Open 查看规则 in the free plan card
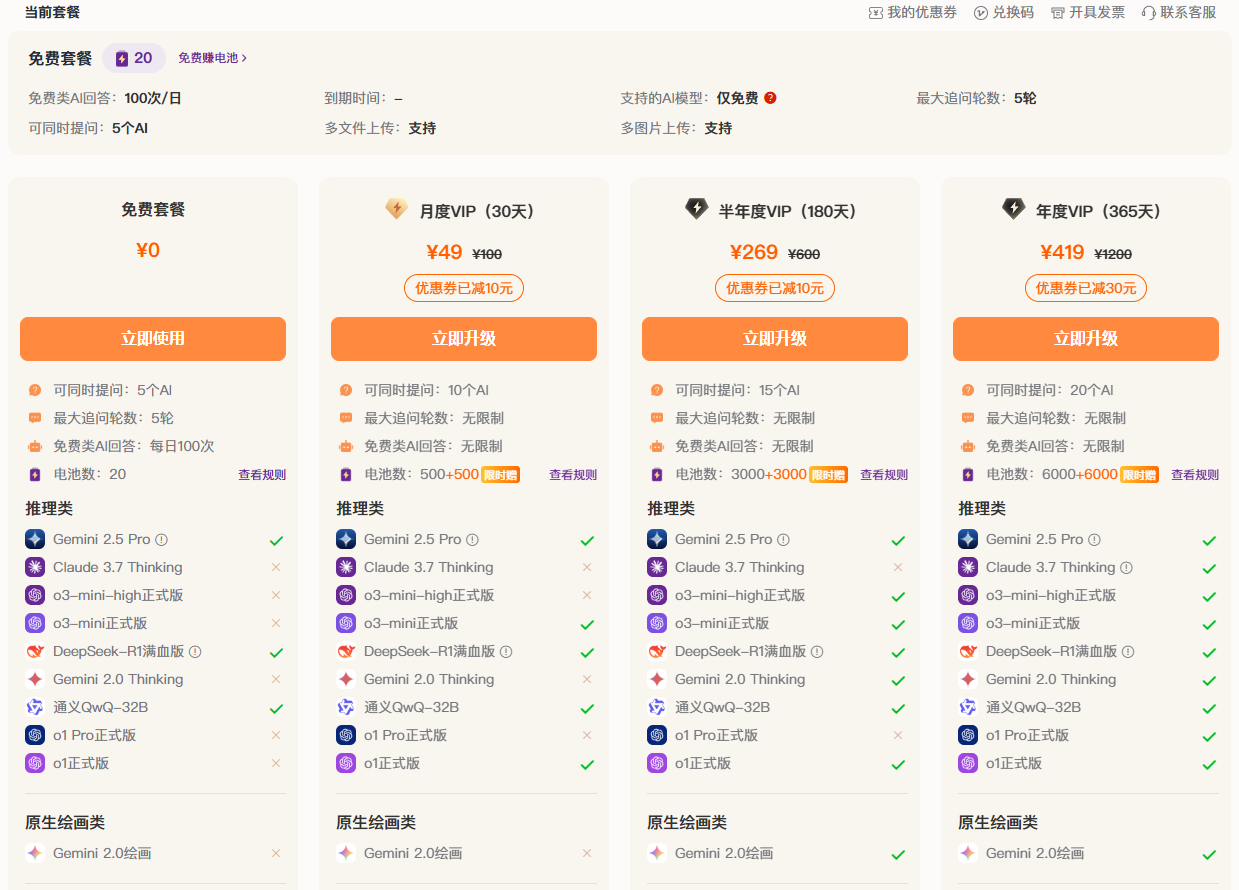The width and height of the screenshot is (1239, 890). pos(262,475)
